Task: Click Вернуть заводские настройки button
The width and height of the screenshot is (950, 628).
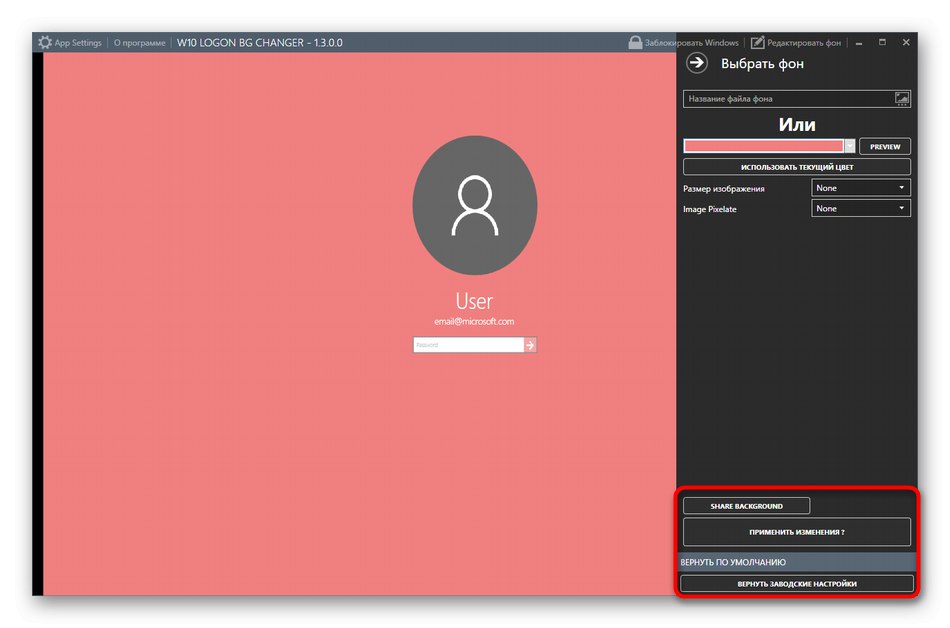Action: click(797, 584)
